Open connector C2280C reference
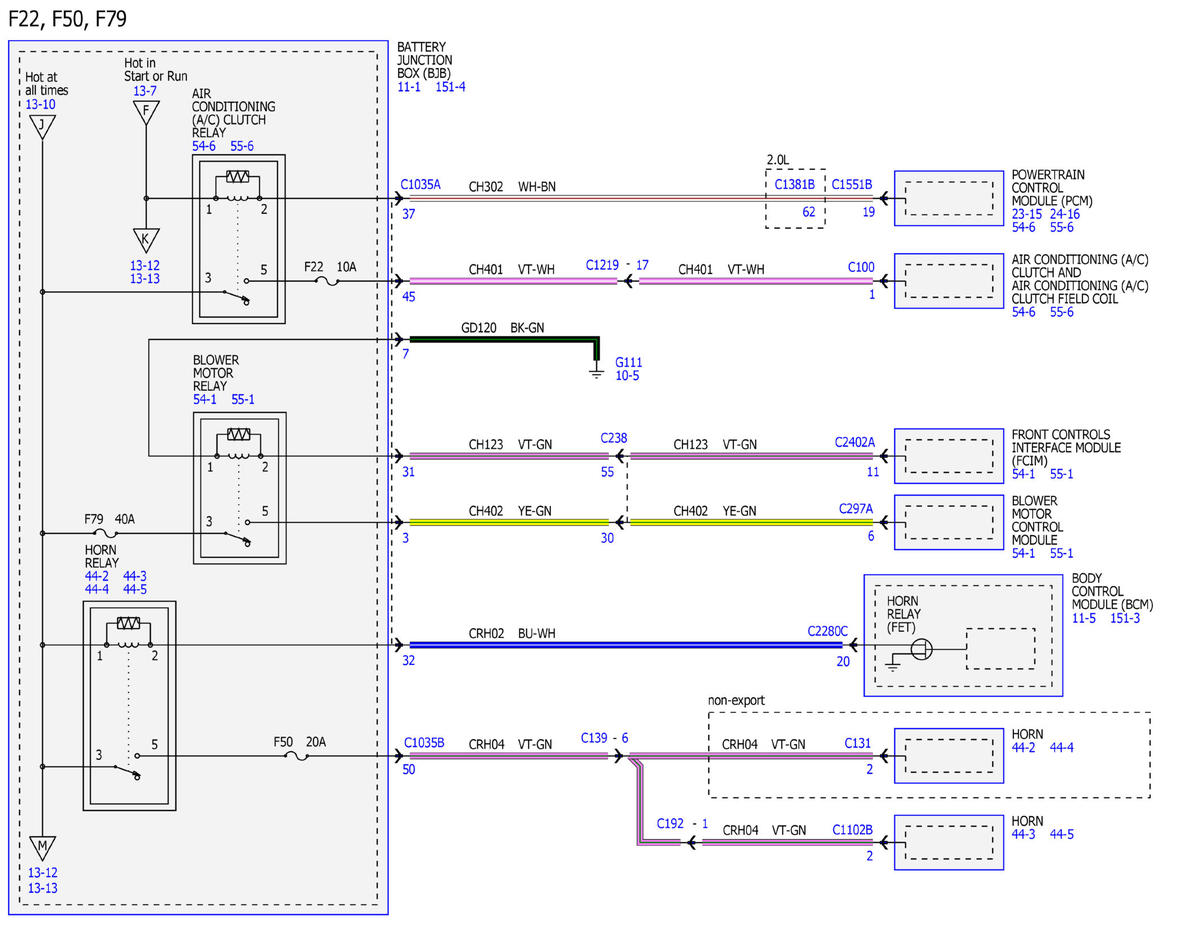The image size is (1200, 927). pyautogui.click(x=828, y=632)
